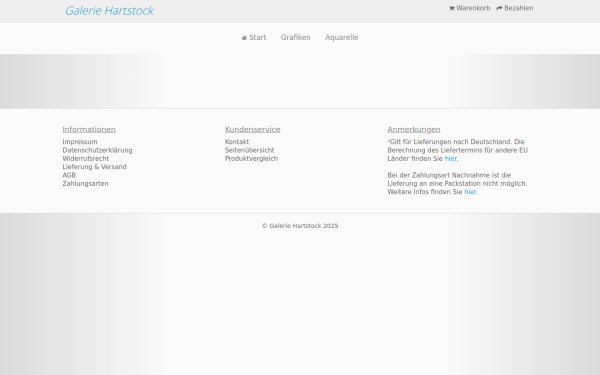Click 'hier' link after Weitere Infos

(x=470, y=192)
